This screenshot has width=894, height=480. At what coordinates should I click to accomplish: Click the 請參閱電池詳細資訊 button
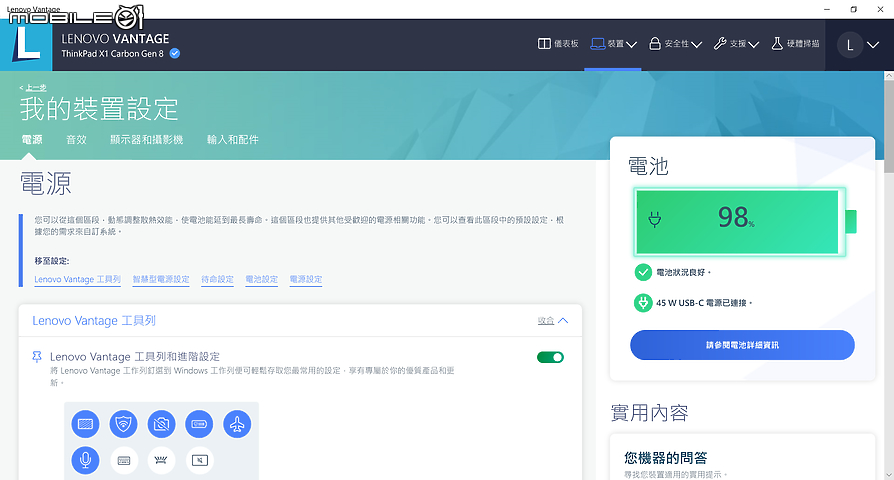742,345
